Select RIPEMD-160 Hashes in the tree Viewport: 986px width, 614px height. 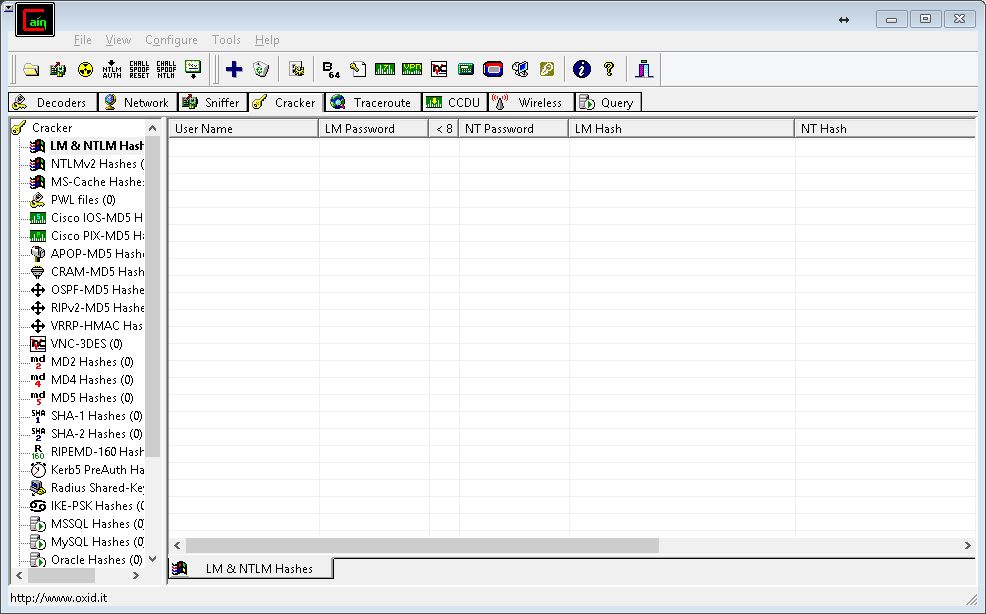tap(97, 452)
